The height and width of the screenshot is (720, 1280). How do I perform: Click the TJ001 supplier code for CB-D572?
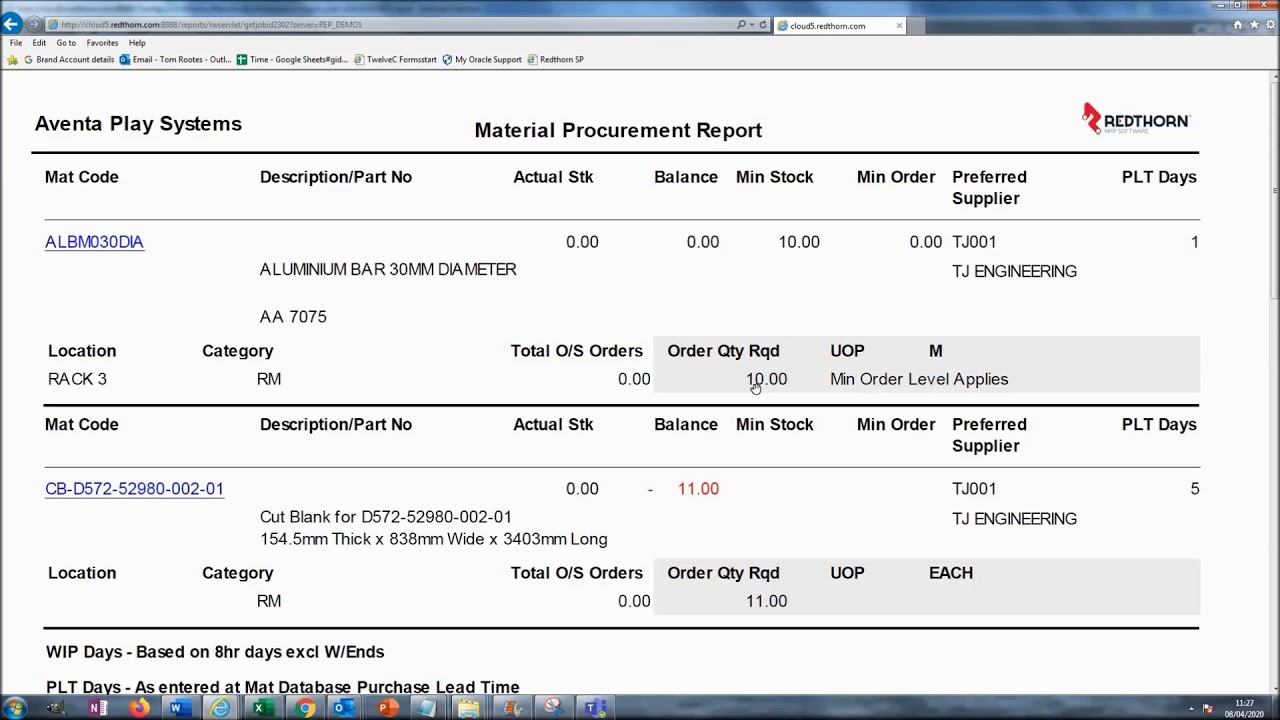(974, 489)
